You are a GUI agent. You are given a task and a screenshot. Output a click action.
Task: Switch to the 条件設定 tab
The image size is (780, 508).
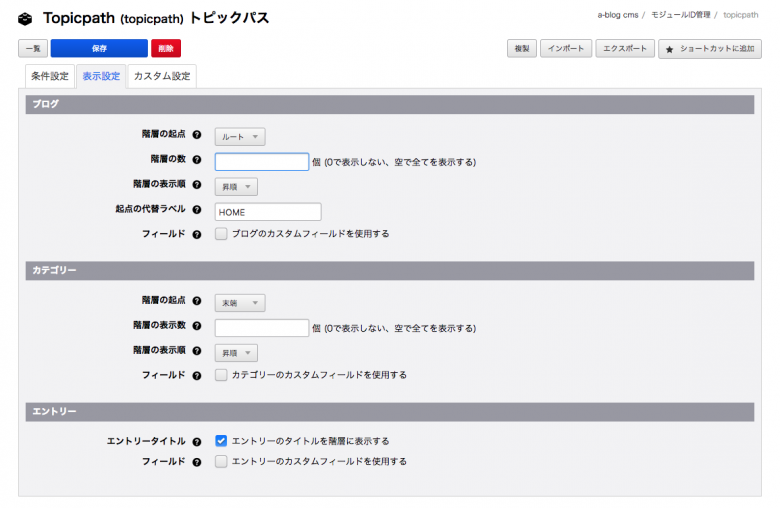coord(48,76)
